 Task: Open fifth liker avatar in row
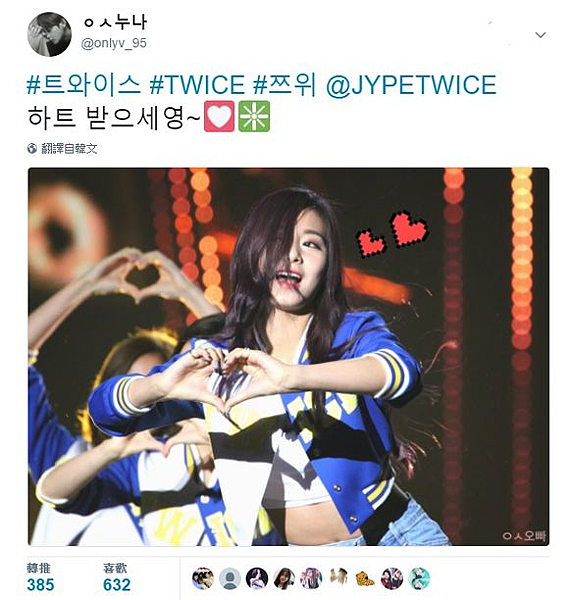tap(311, 578)
